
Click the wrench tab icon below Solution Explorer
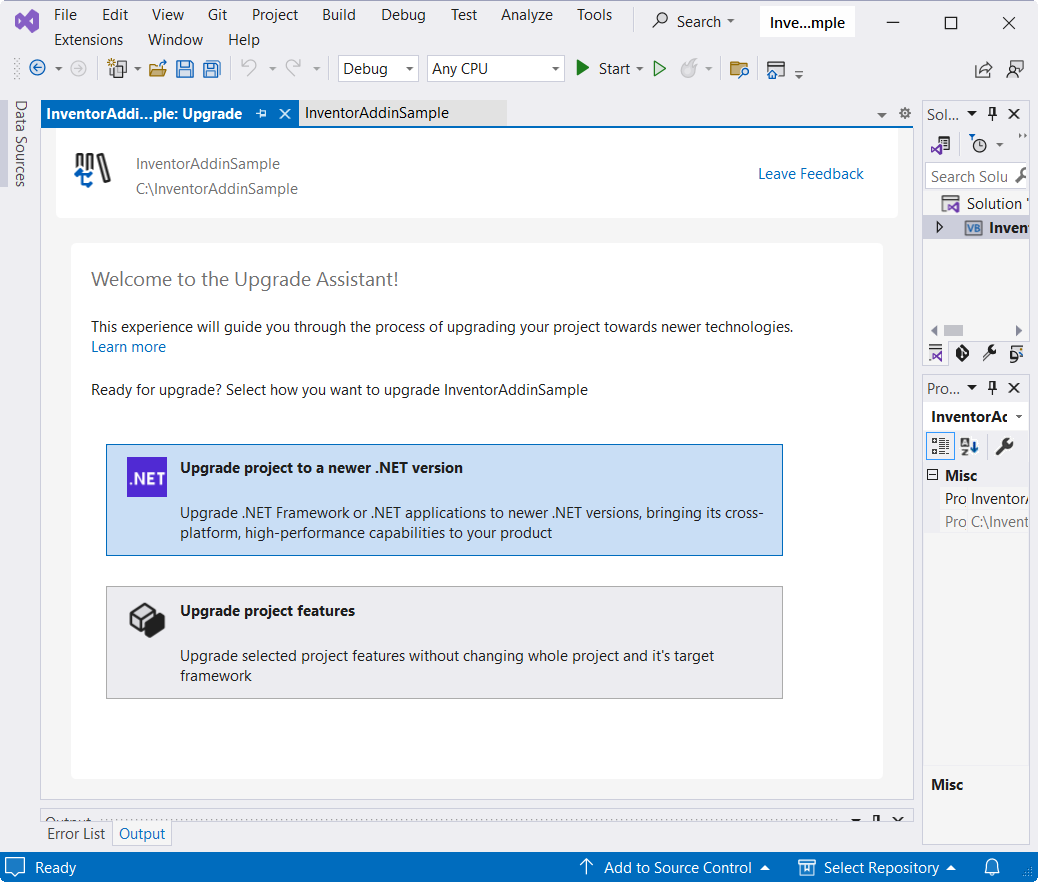click(x=990, y=354)
